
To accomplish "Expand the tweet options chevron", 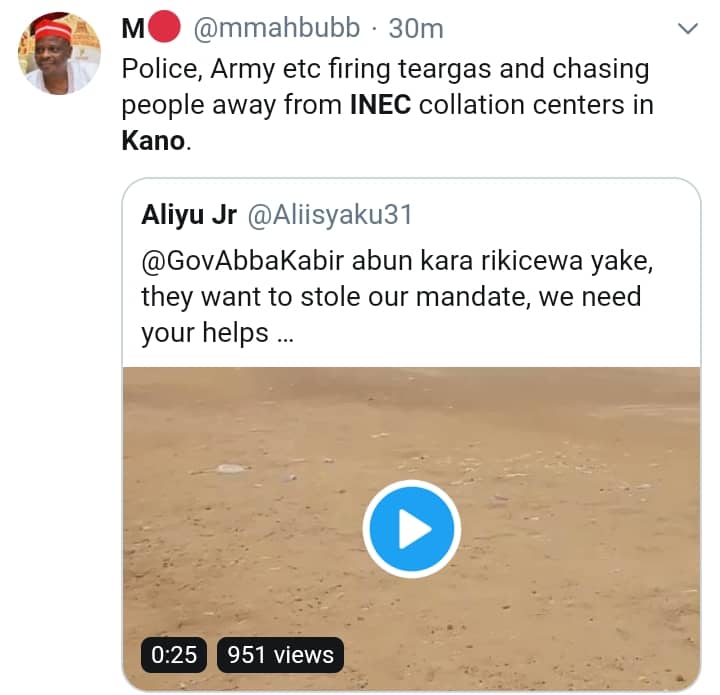I will (x=687, y=30).
